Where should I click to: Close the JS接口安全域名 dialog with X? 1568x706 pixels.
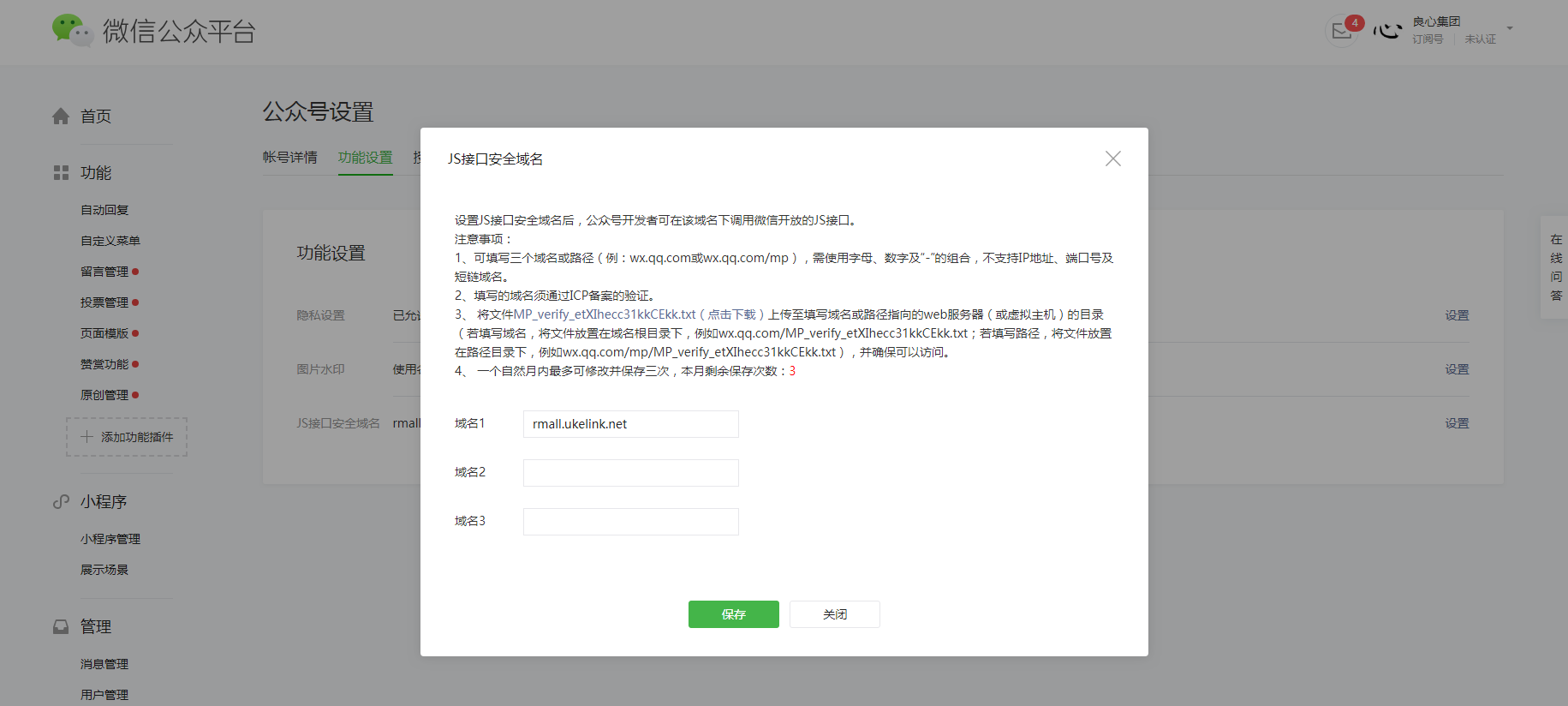click(1112, 159)
